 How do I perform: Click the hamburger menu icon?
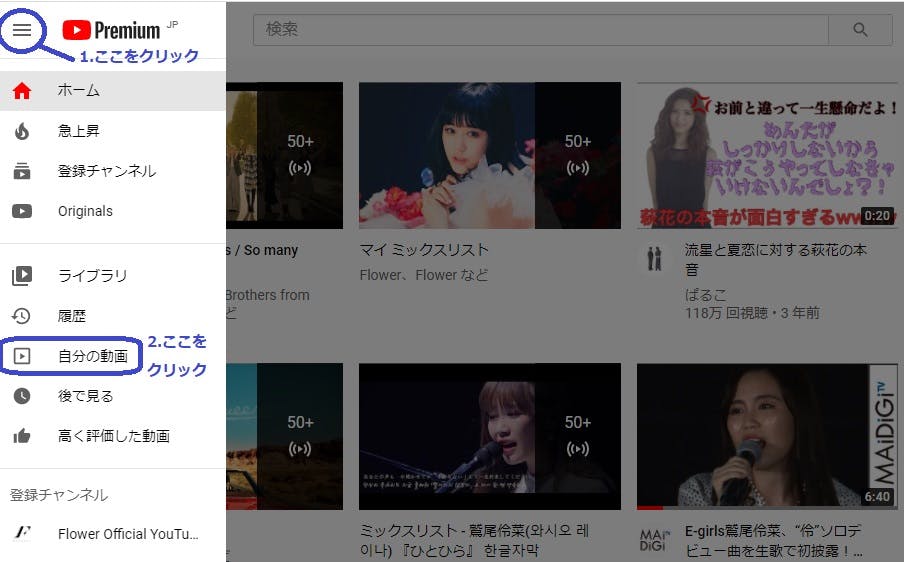click(22, 30)
